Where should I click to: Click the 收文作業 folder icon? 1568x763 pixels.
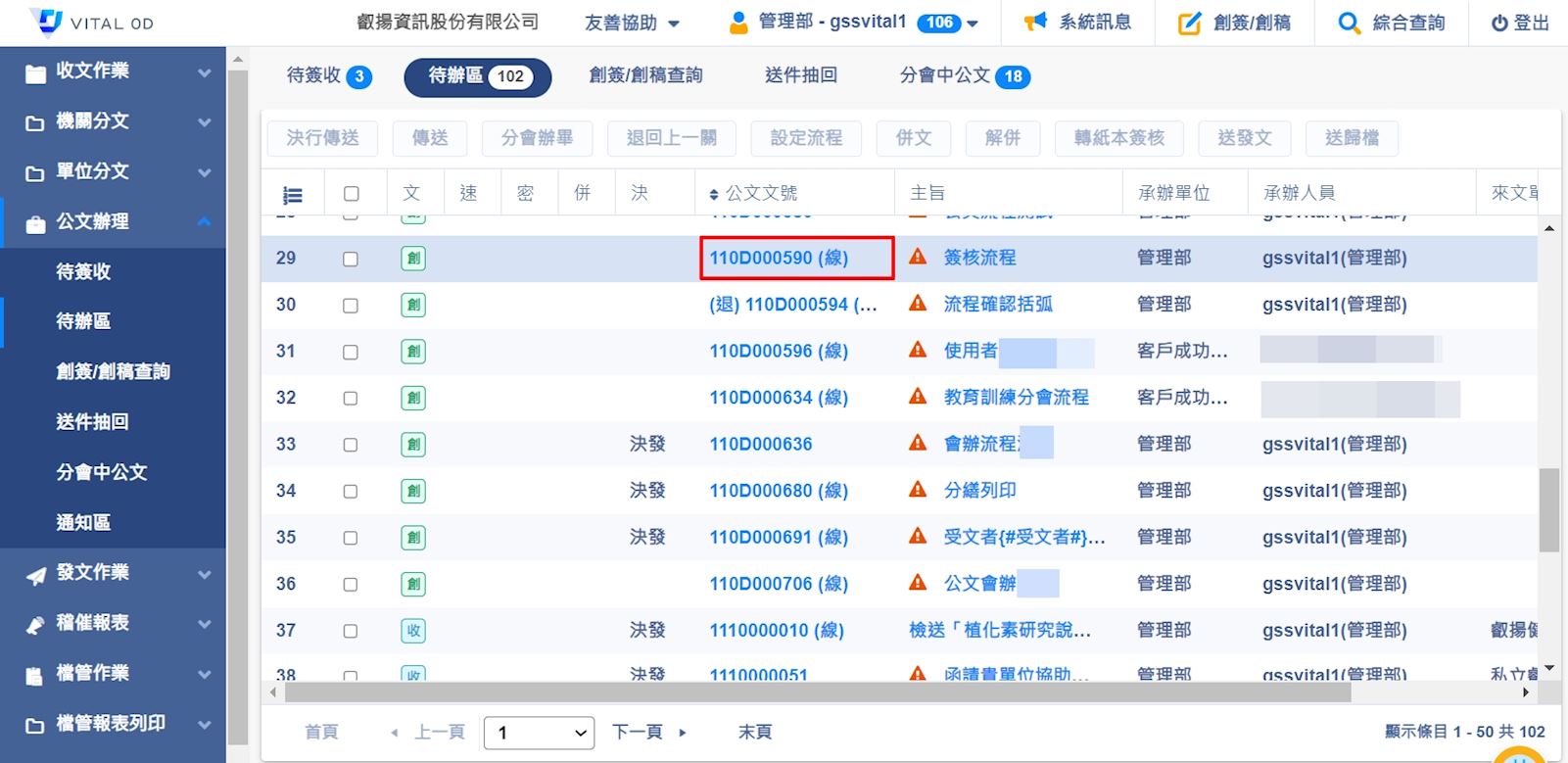pyautogui.click(x=35, y=72)
